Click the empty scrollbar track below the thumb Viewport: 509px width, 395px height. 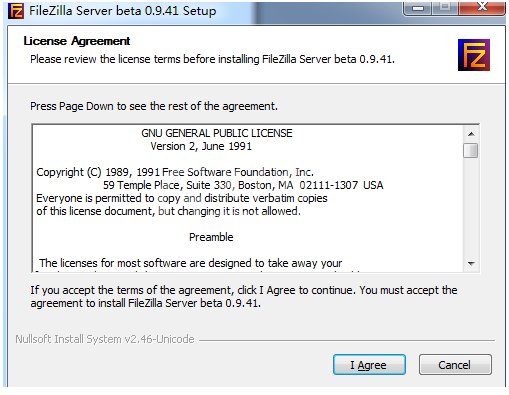point(471,207)
